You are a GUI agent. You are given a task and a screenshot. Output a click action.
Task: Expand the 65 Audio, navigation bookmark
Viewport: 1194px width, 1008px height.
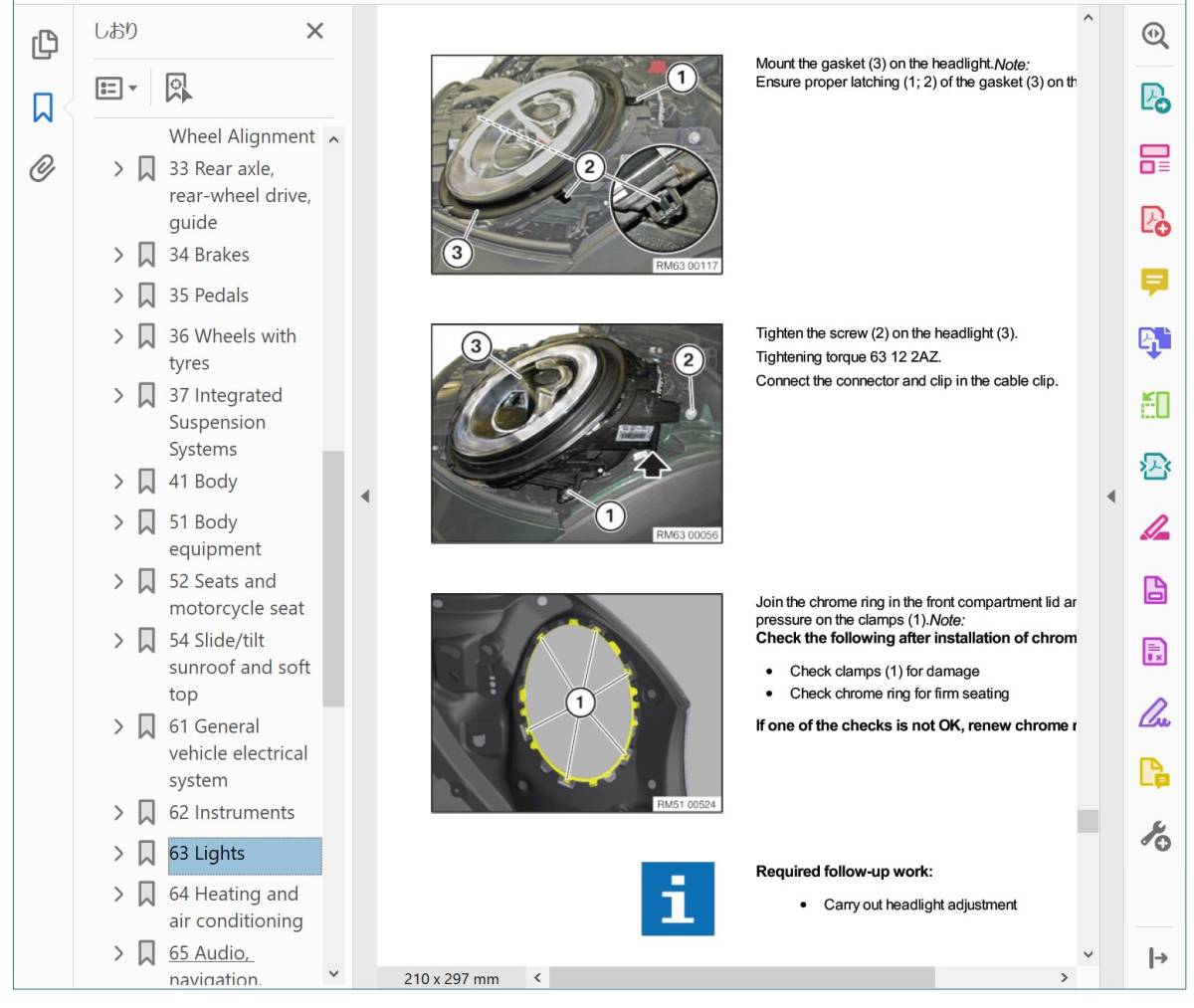point(118,953)
